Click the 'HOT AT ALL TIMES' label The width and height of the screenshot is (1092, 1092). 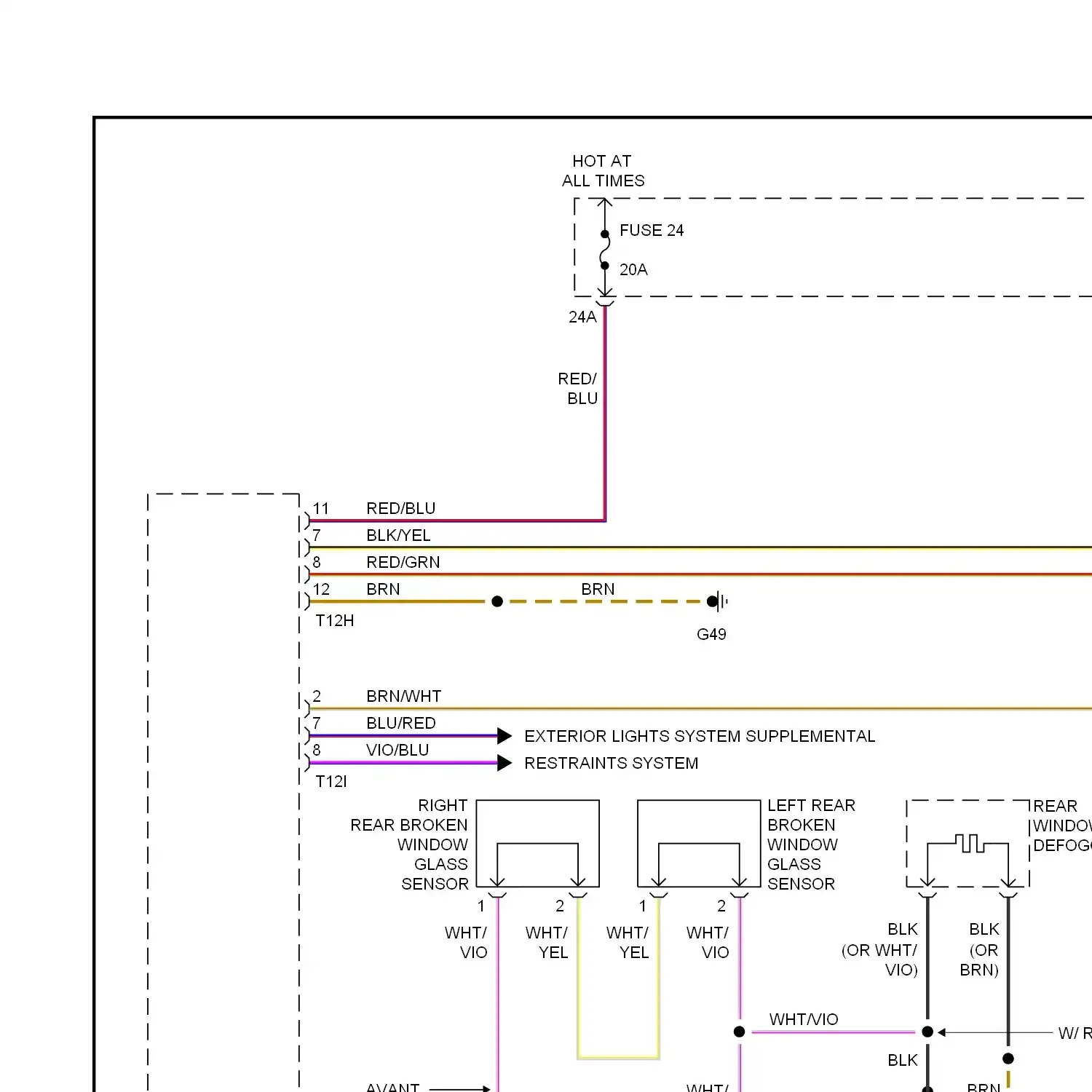tap(603, 171)
